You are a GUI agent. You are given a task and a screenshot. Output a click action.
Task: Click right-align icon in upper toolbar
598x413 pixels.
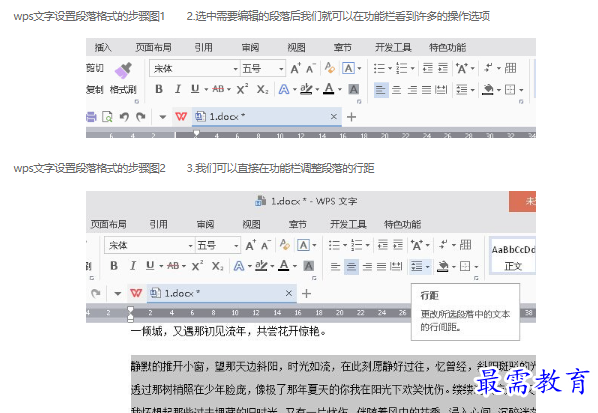(412, 90)
